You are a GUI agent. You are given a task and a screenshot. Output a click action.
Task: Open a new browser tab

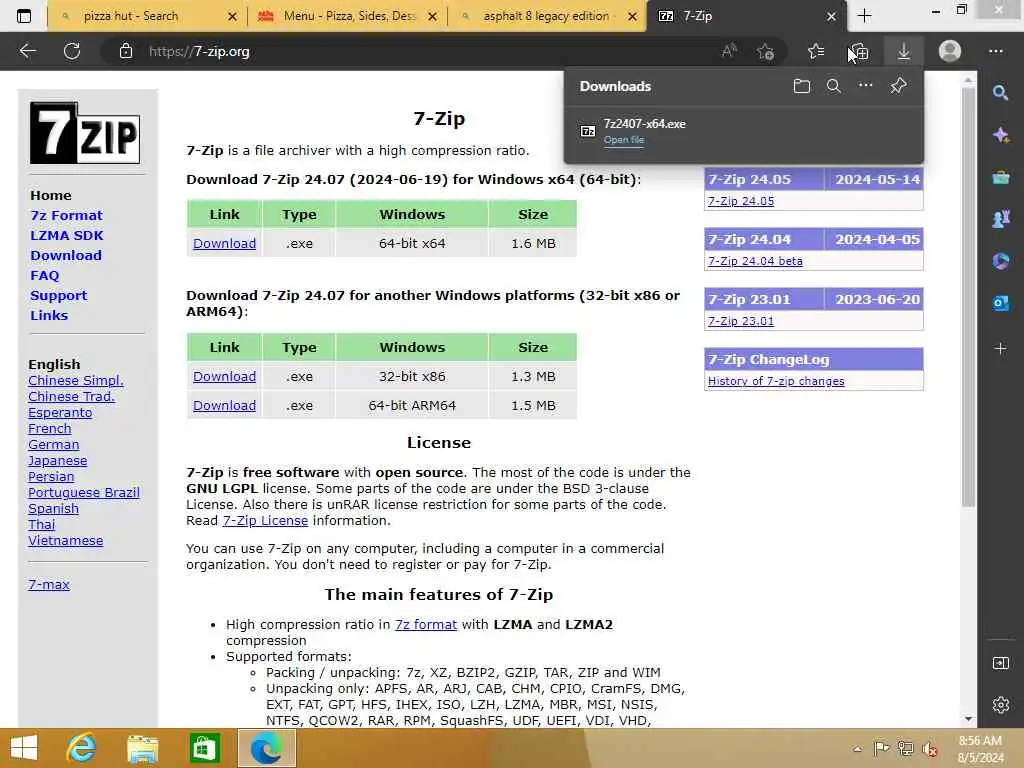click(865, 16)
